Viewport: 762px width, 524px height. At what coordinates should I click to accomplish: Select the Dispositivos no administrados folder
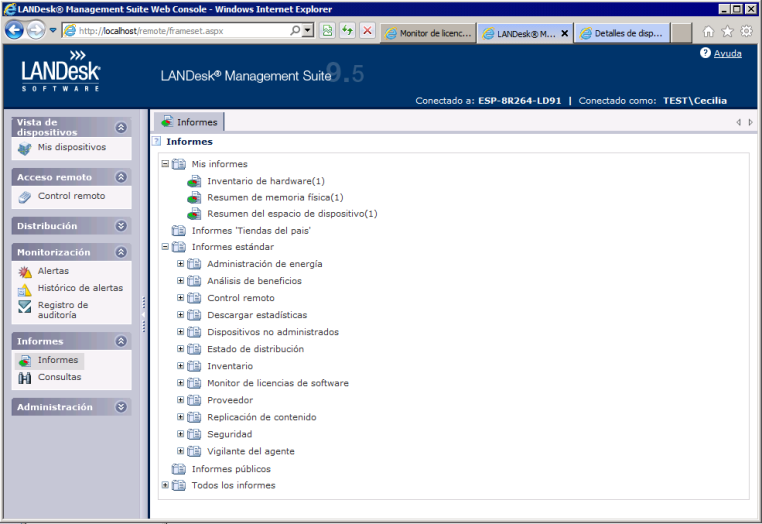[273, 332]
